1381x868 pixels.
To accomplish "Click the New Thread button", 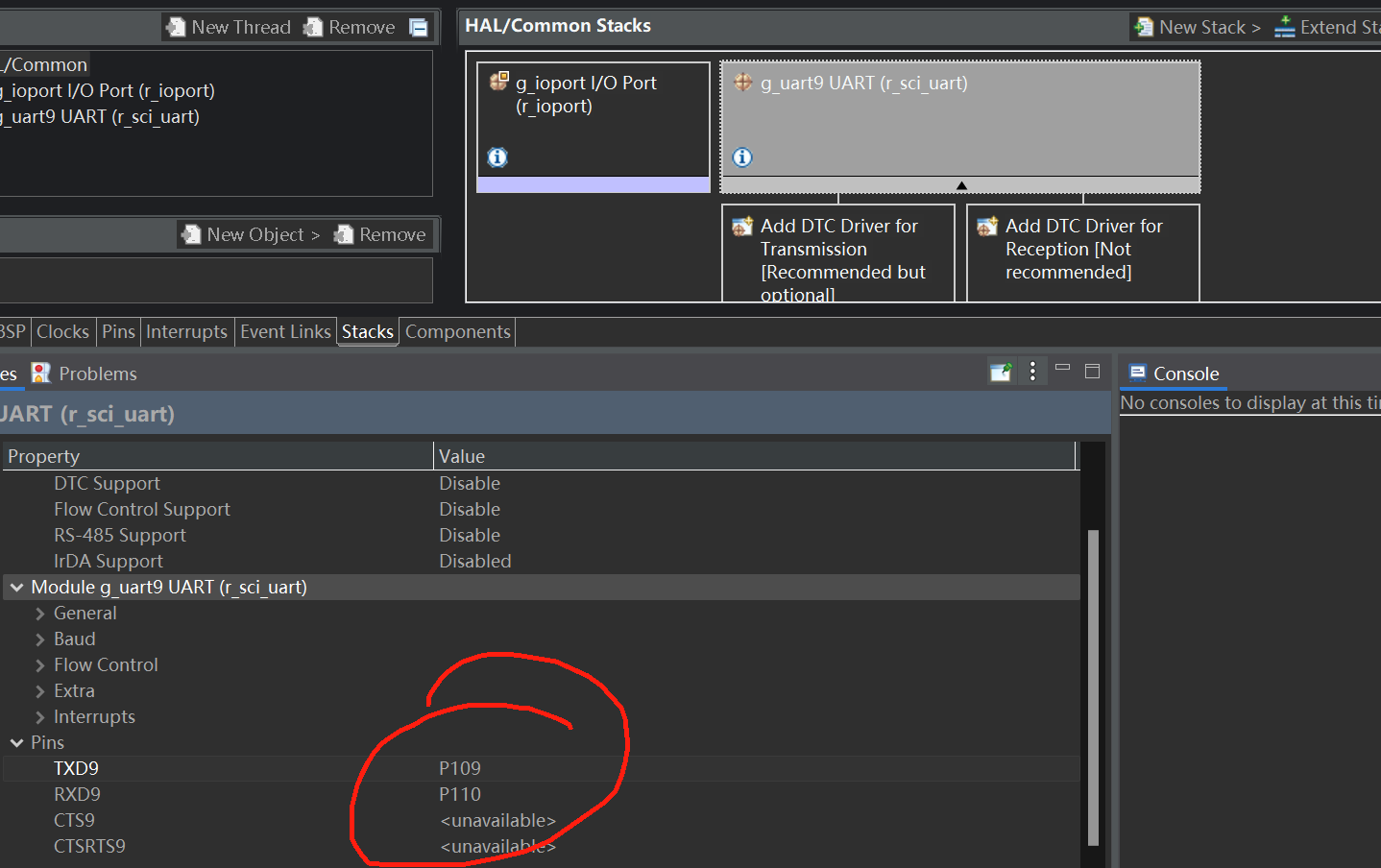I will pyautogui.click(x=229, y=27).
